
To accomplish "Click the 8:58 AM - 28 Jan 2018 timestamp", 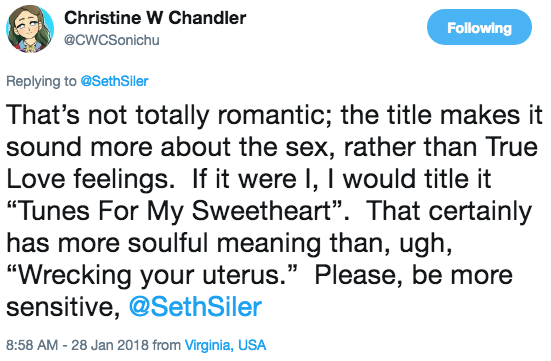I will tap(77, 345).
